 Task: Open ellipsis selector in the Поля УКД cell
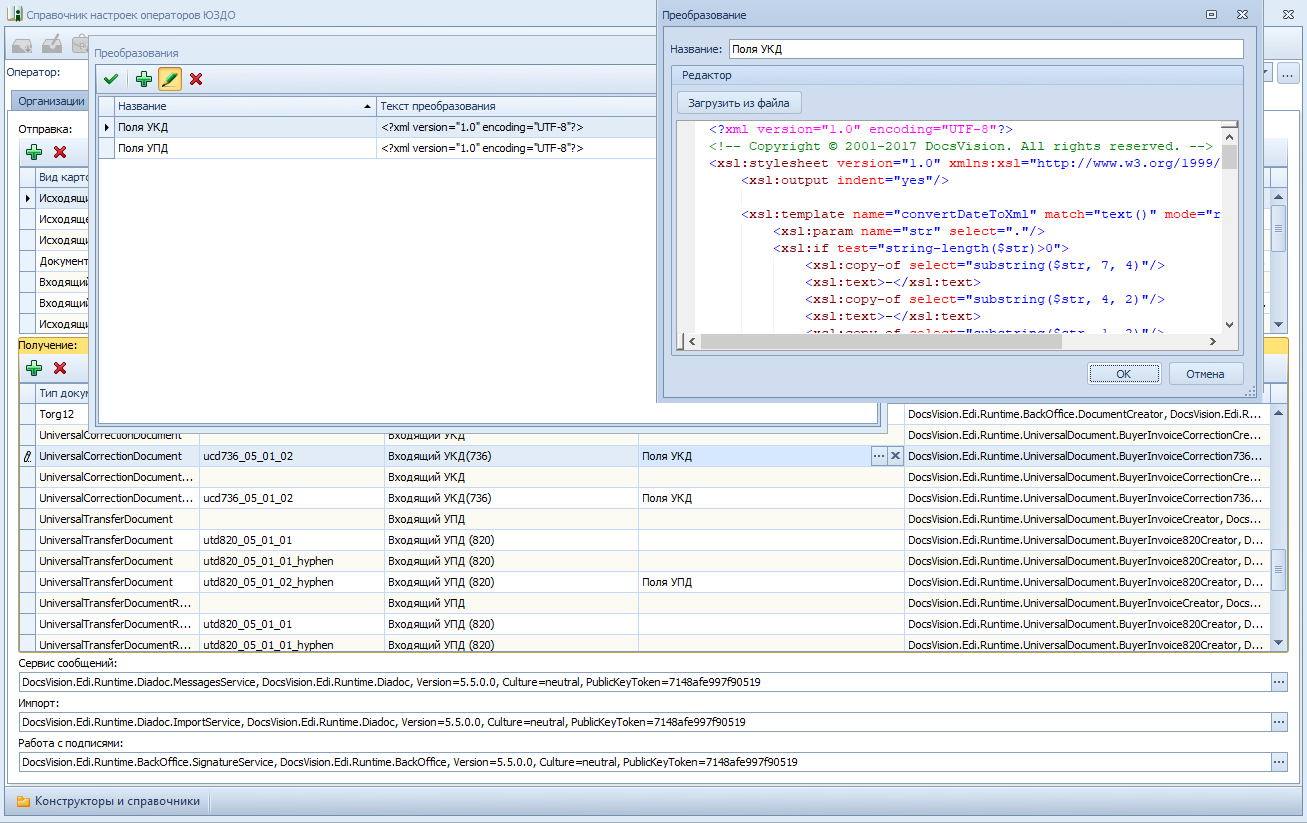point(879,456)
